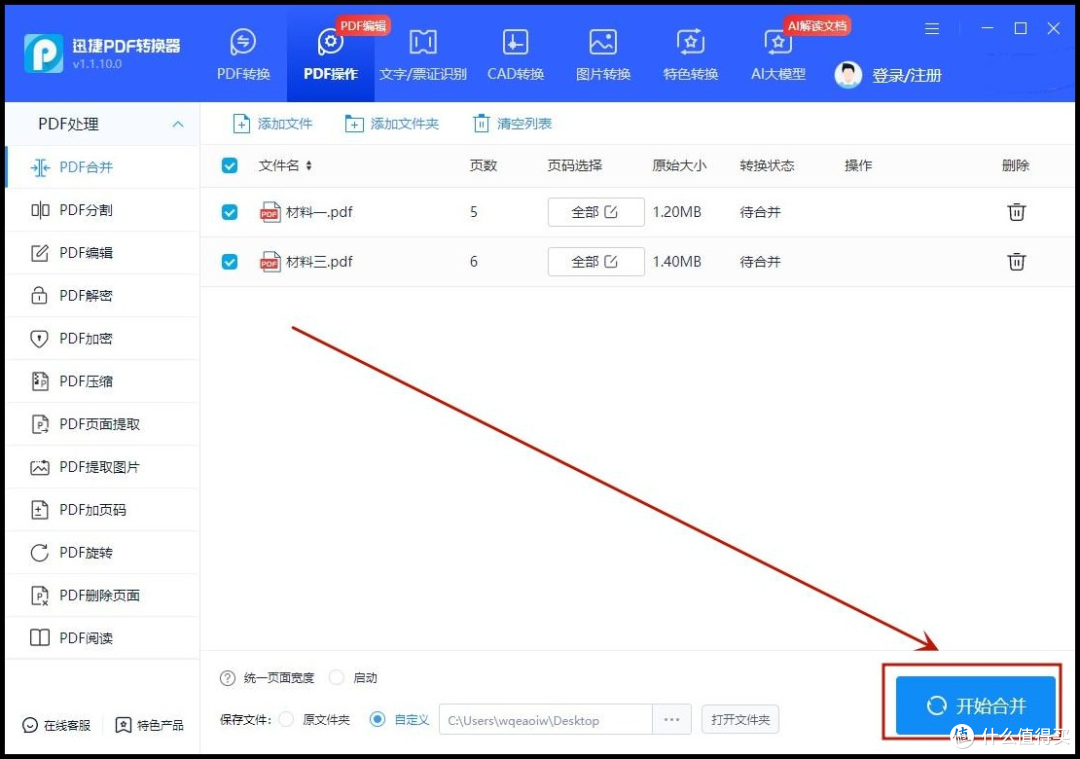The height and width of the screenshot is (759, 1080).
Task: Click 清空列表 button
Action: coord(512,124)
